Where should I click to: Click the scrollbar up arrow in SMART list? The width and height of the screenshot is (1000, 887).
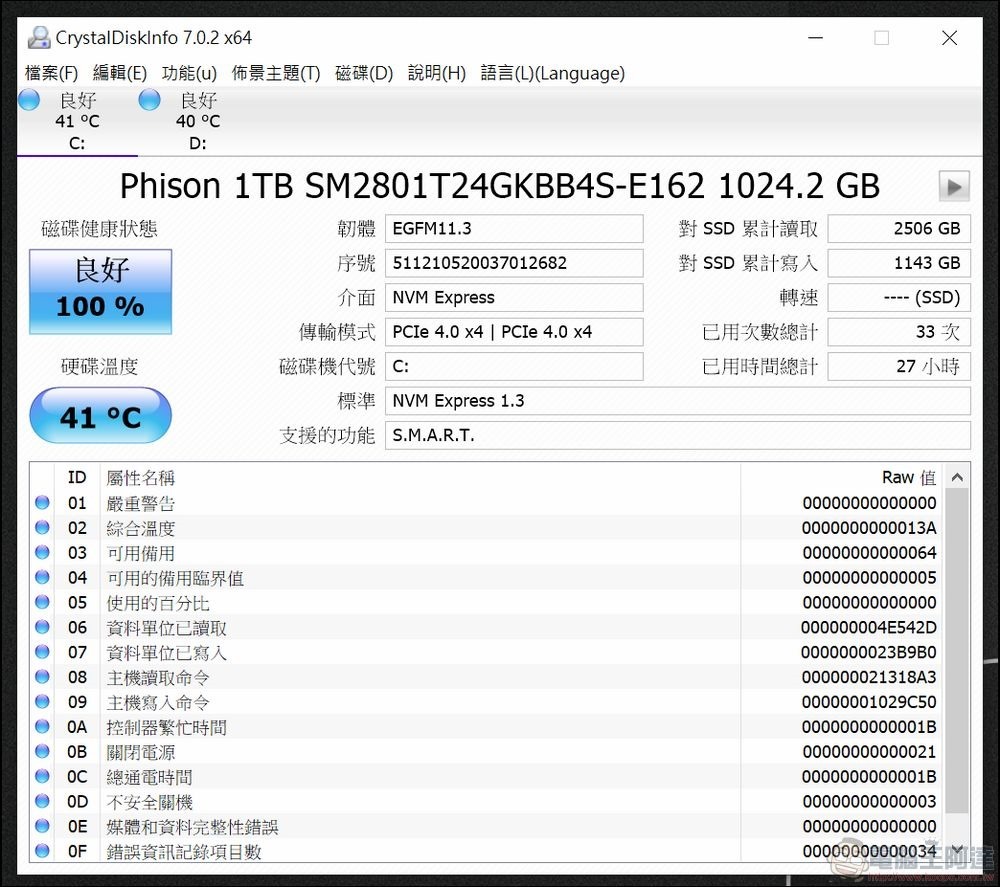tap(957, 477)
